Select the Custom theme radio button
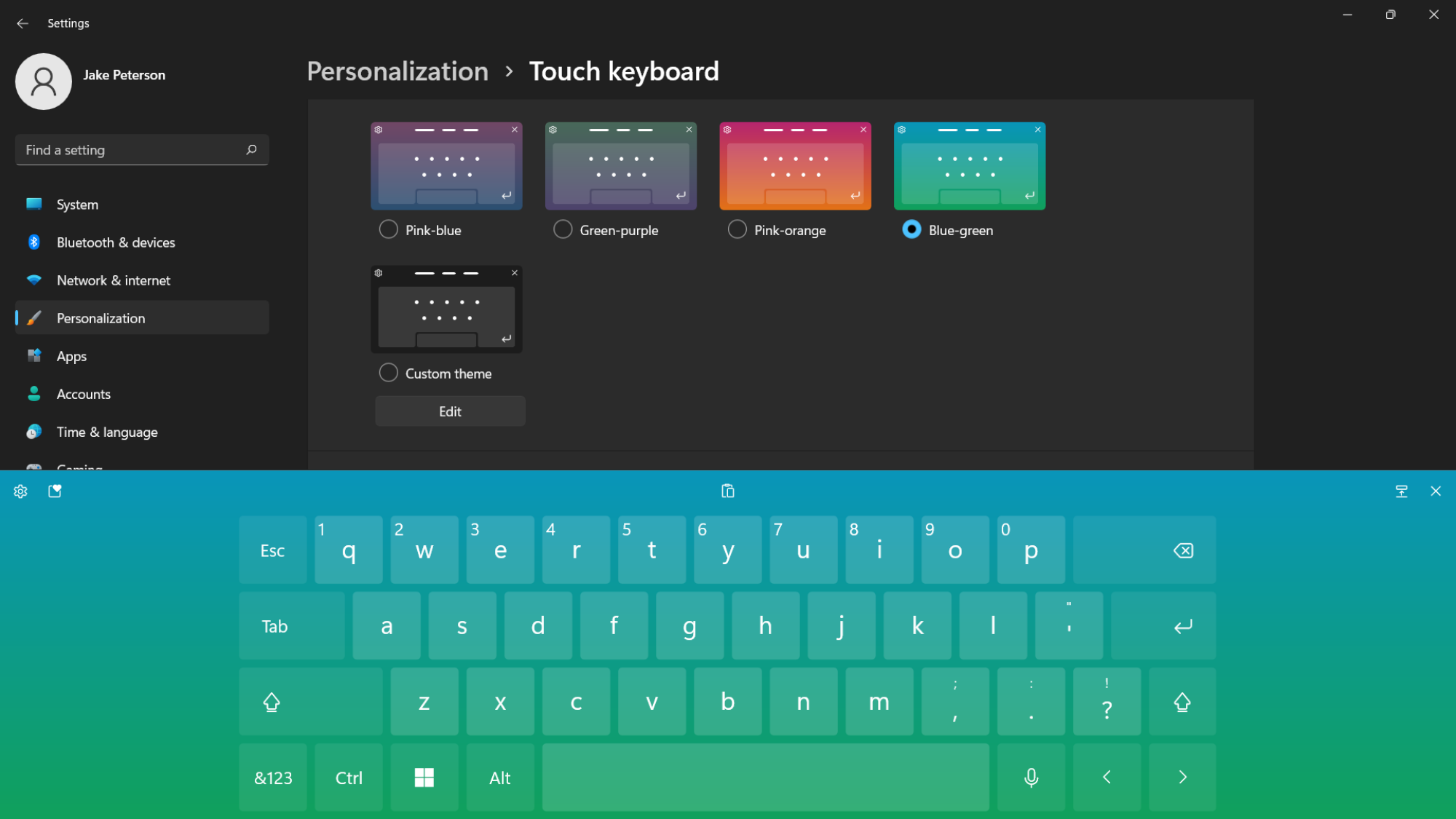 pyautogui.click(x=389, y=373)
